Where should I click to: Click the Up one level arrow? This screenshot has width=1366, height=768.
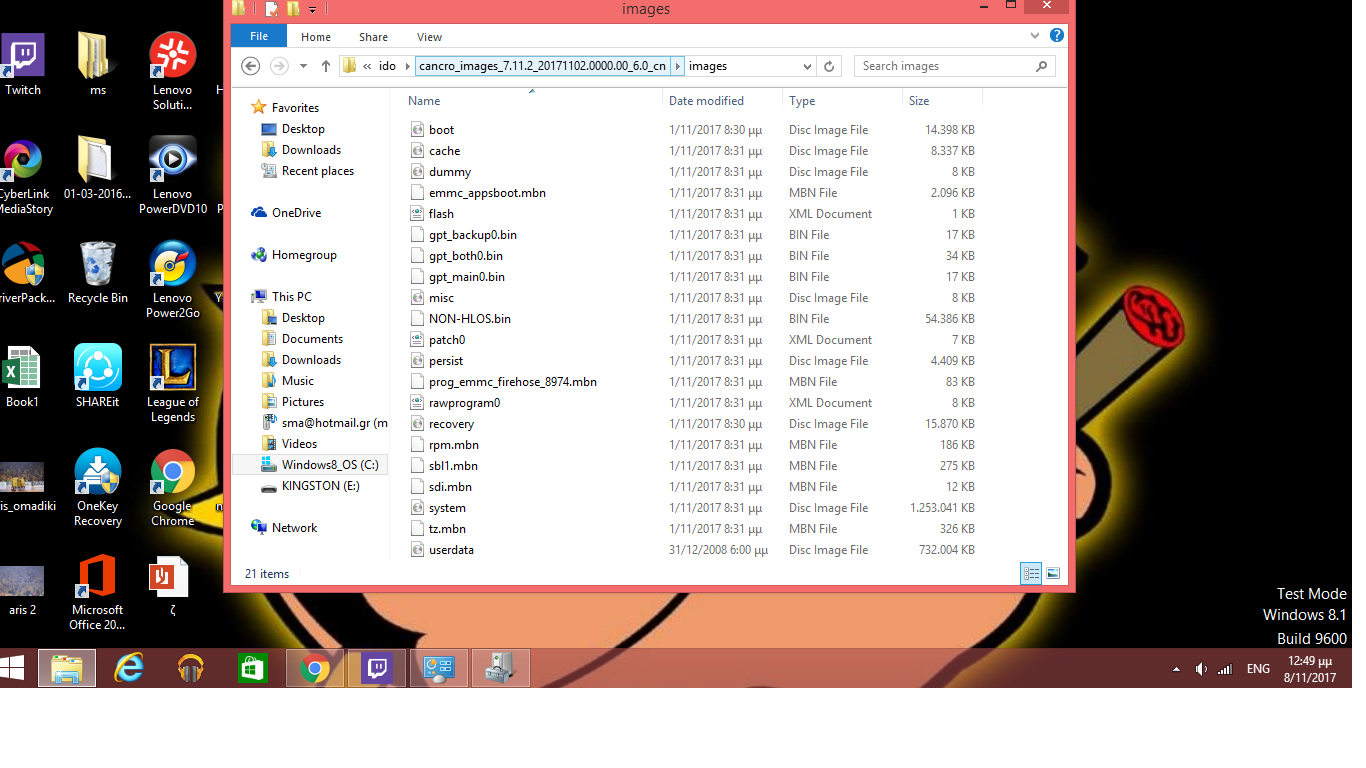(326, 66)
